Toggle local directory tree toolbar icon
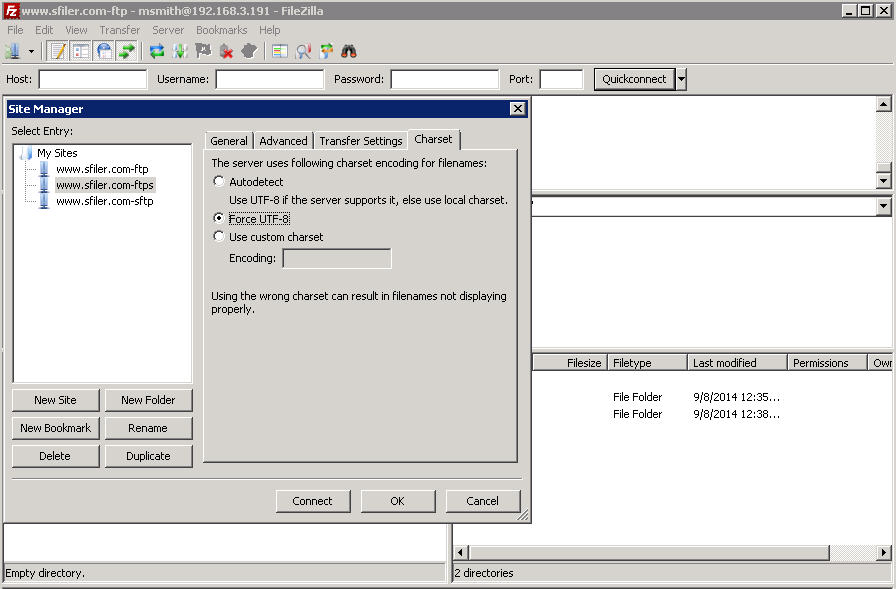Viewport: 896px width, 589px height. click(x=81, y=51)
